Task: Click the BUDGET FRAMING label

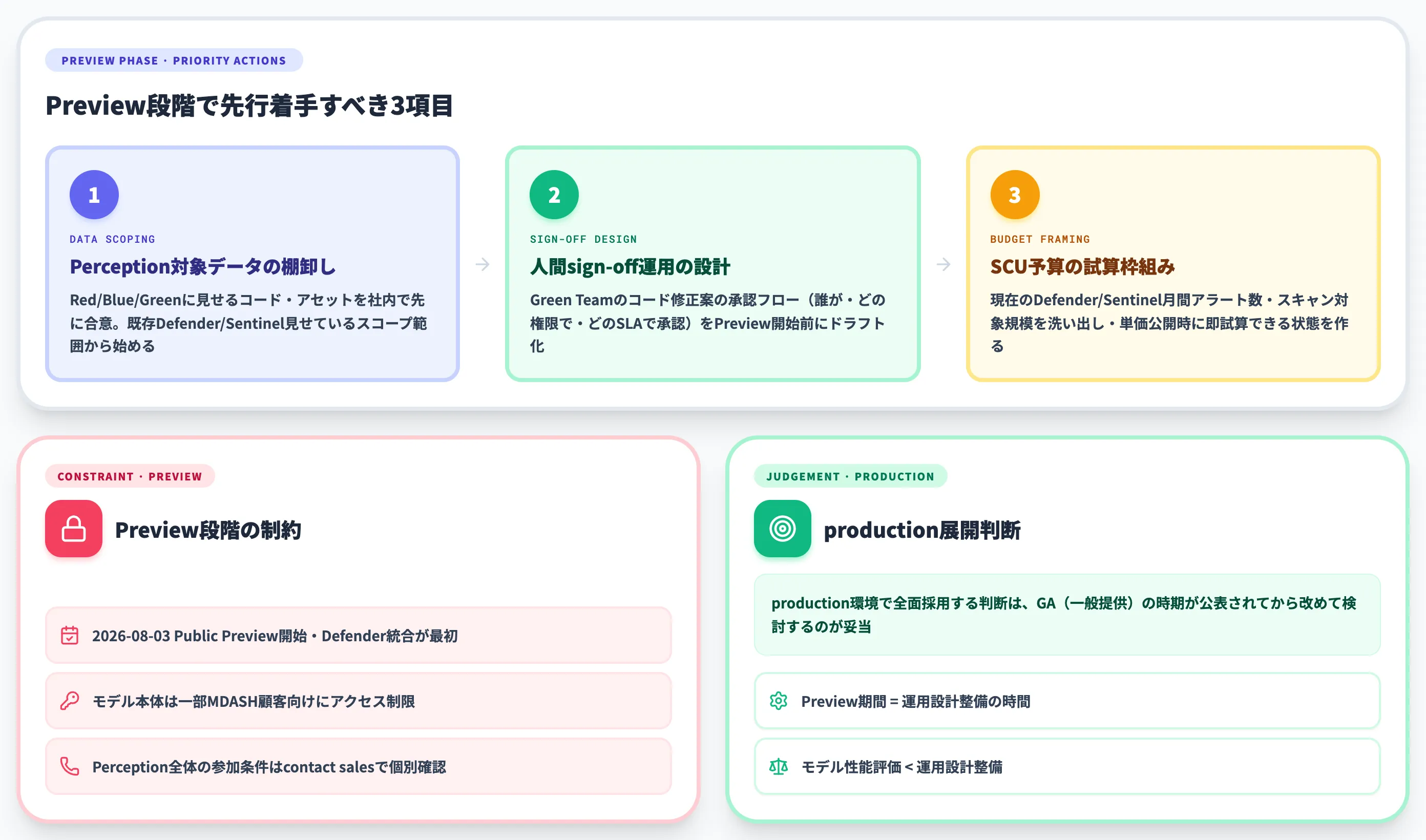Action: 1040,239
